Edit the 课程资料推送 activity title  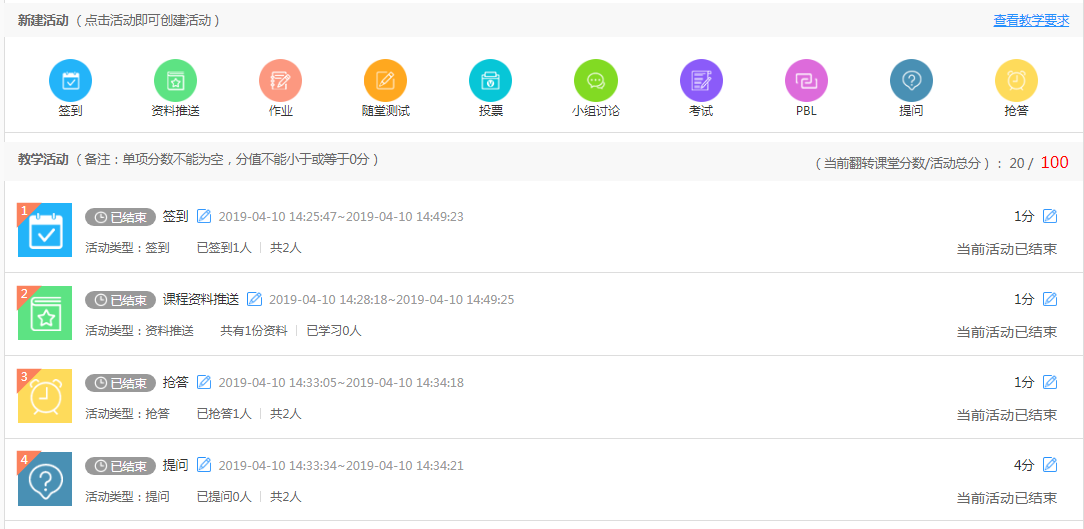coord(255,299)
